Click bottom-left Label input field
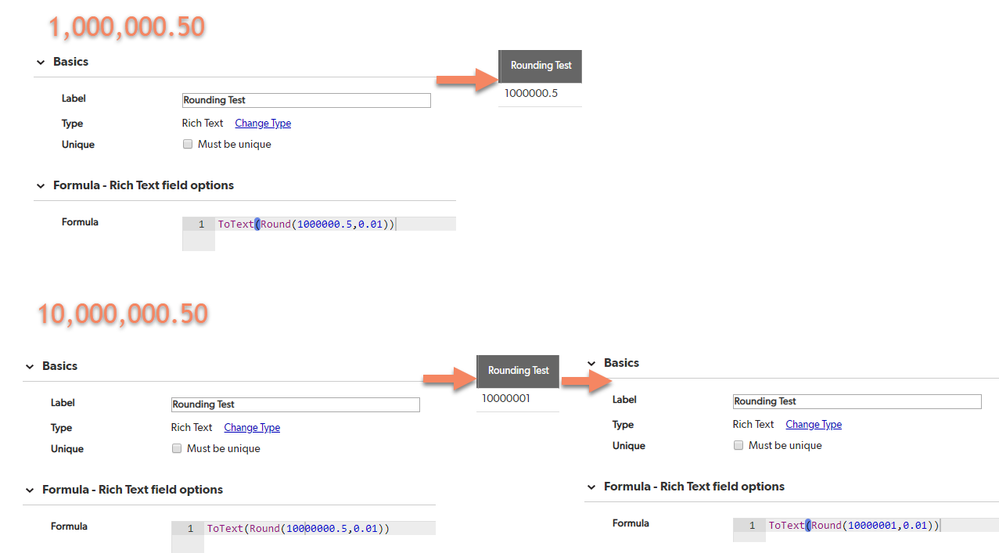This screenshot has height=553, width=999. pyautogui.click(x=295, y=405)
